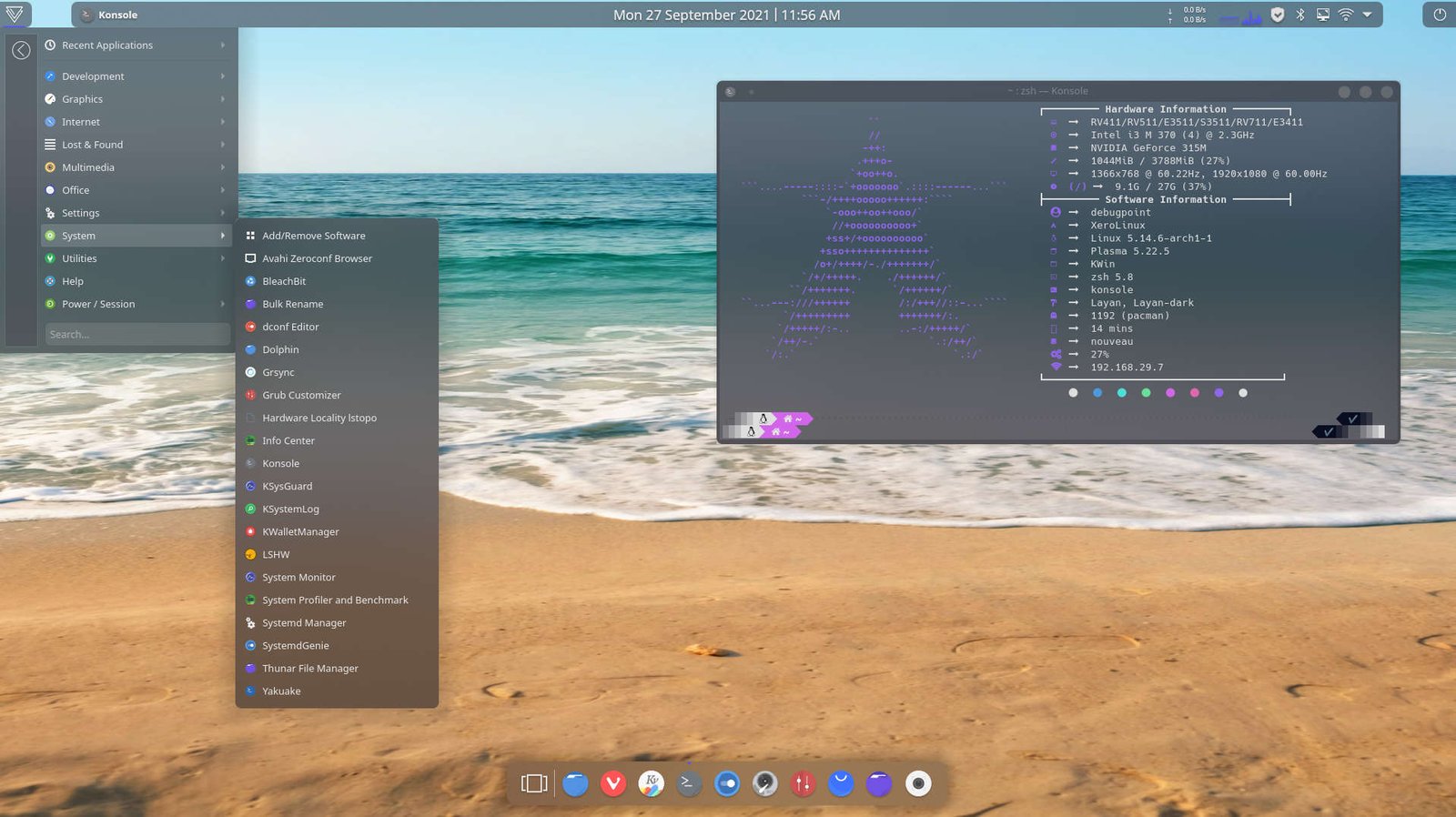
Task: Click the red mixer sliders dock icon
Action: pyautogui.click(x=803, y=783)
